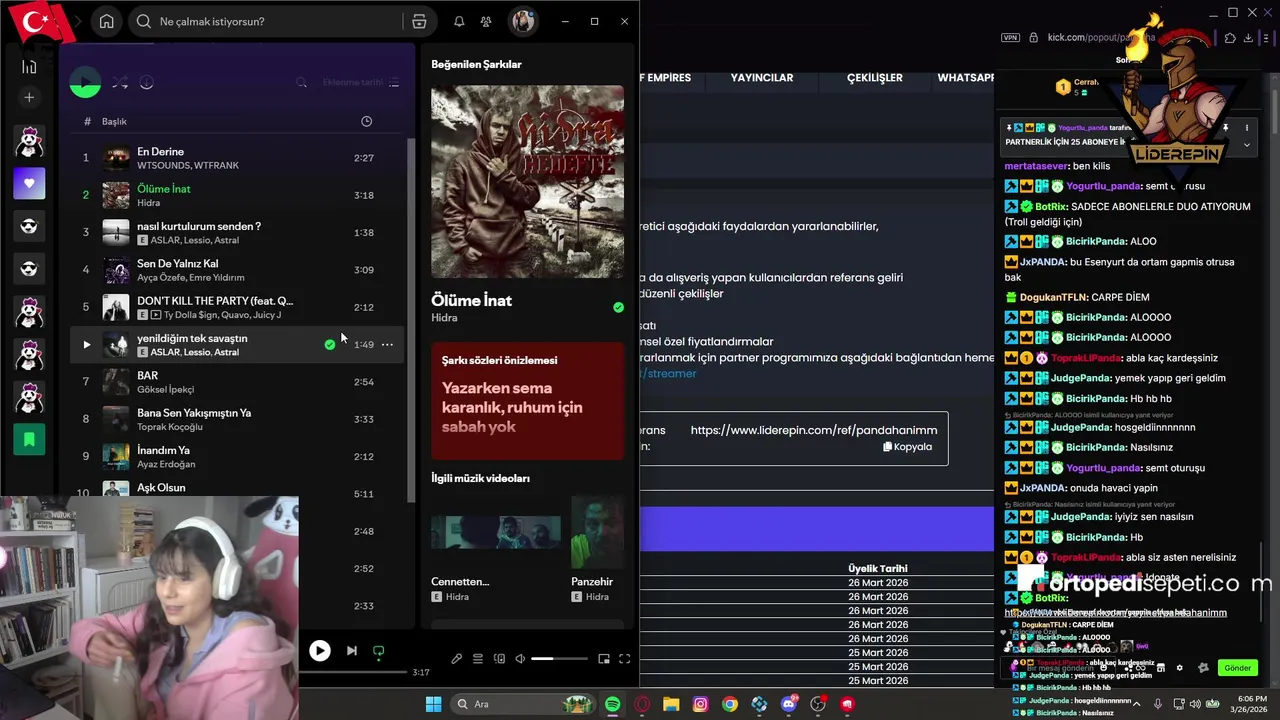Toggle liked checkmark on 'yenildiğim tek savaştın'
This screenshot has width=1280, height=720.
pos(330,344)
